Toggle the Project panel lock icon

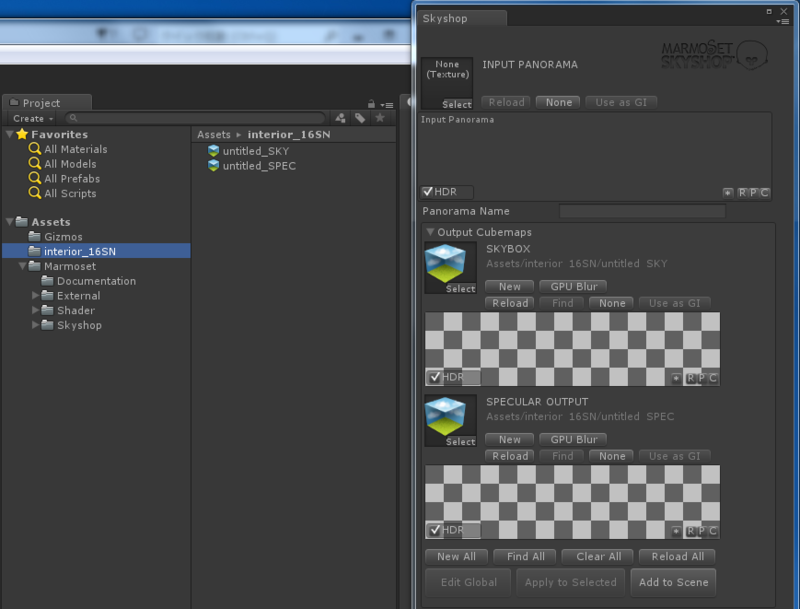tap(371, 104)
